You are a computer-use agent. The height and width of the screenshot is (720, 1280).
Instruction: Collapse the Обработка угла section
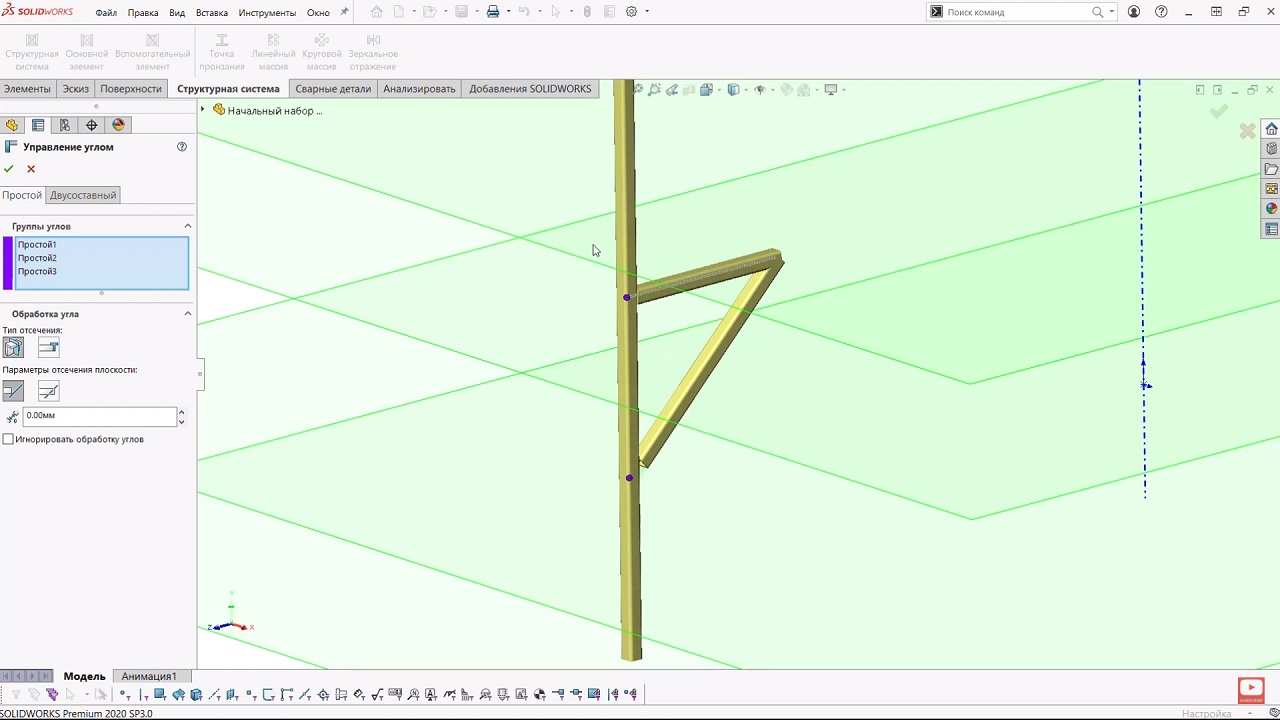(187, 314)
